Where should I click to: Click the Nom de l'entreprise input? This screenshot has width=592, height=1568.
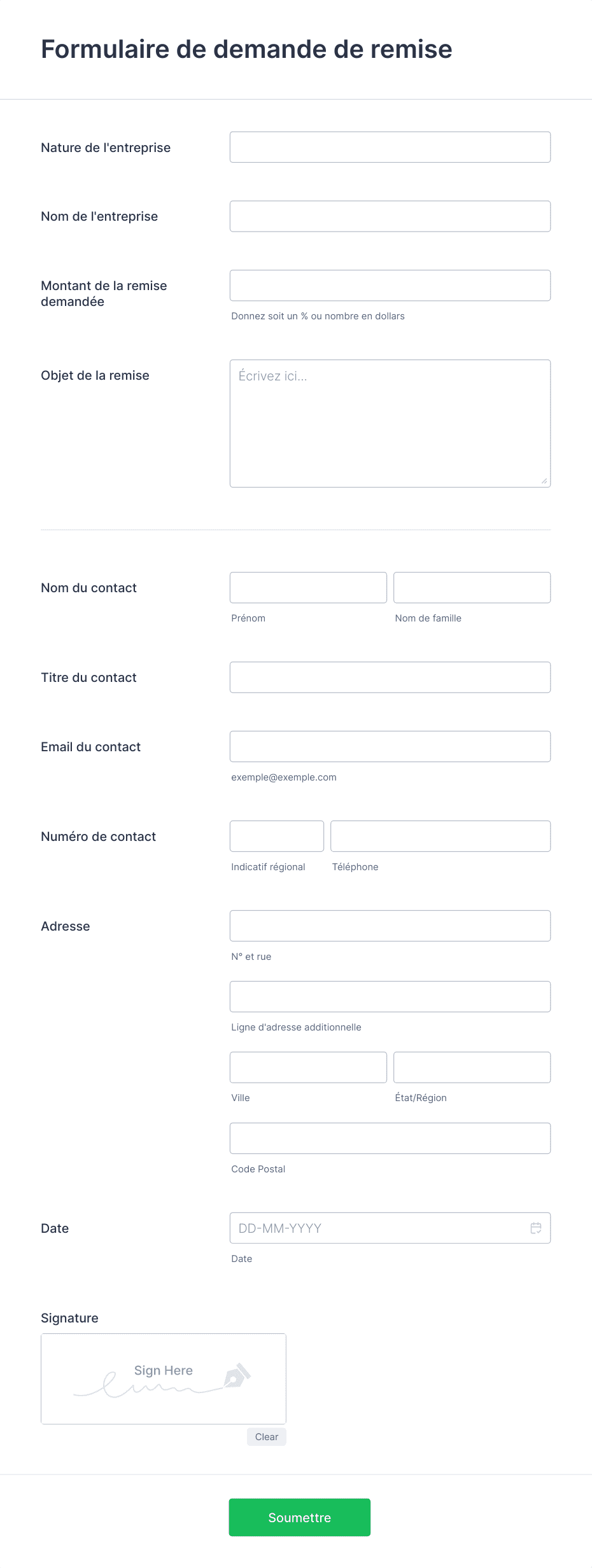pyautogui.click(x=390, y=216)
